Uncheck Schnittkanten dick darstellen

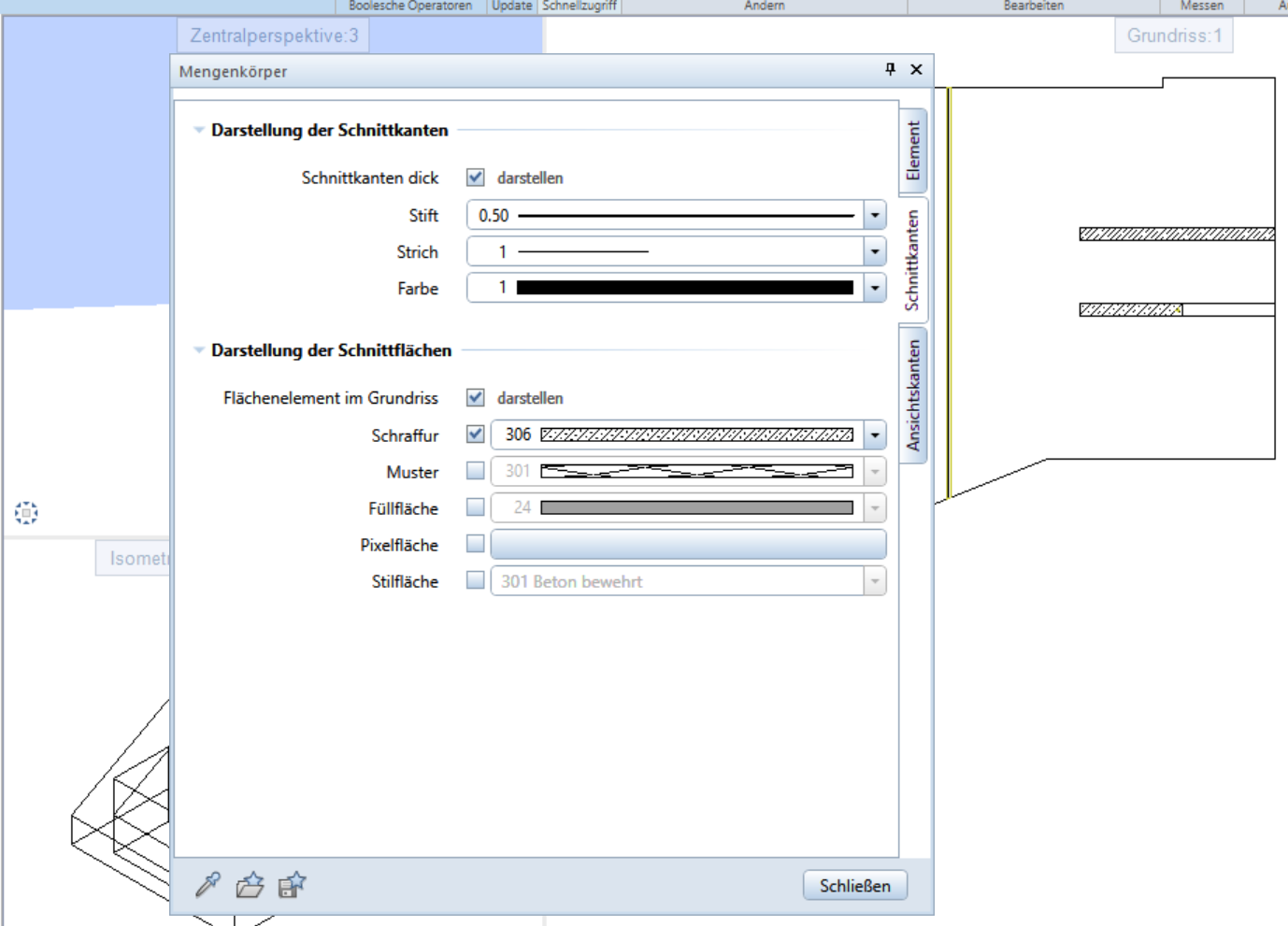click(476, 178)
